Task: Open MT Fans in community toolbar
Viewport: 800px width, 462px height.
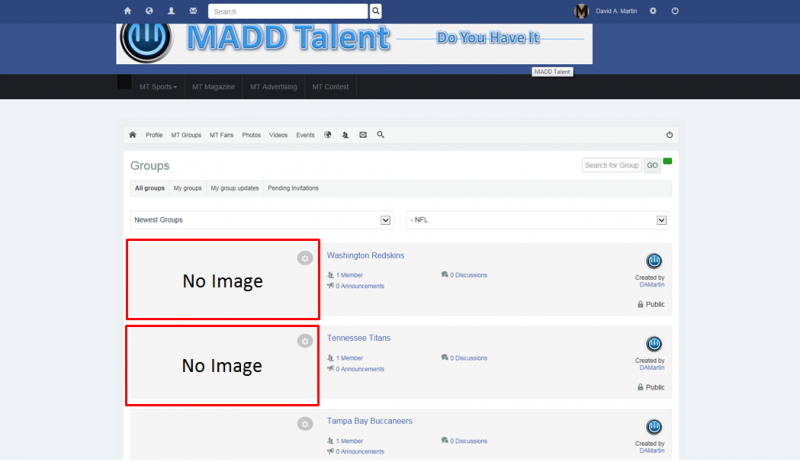Action: (x=221, y=135)
